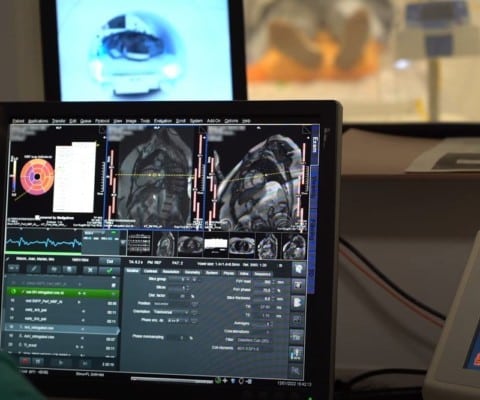Click the red stop scan button

tap(25, 361)
